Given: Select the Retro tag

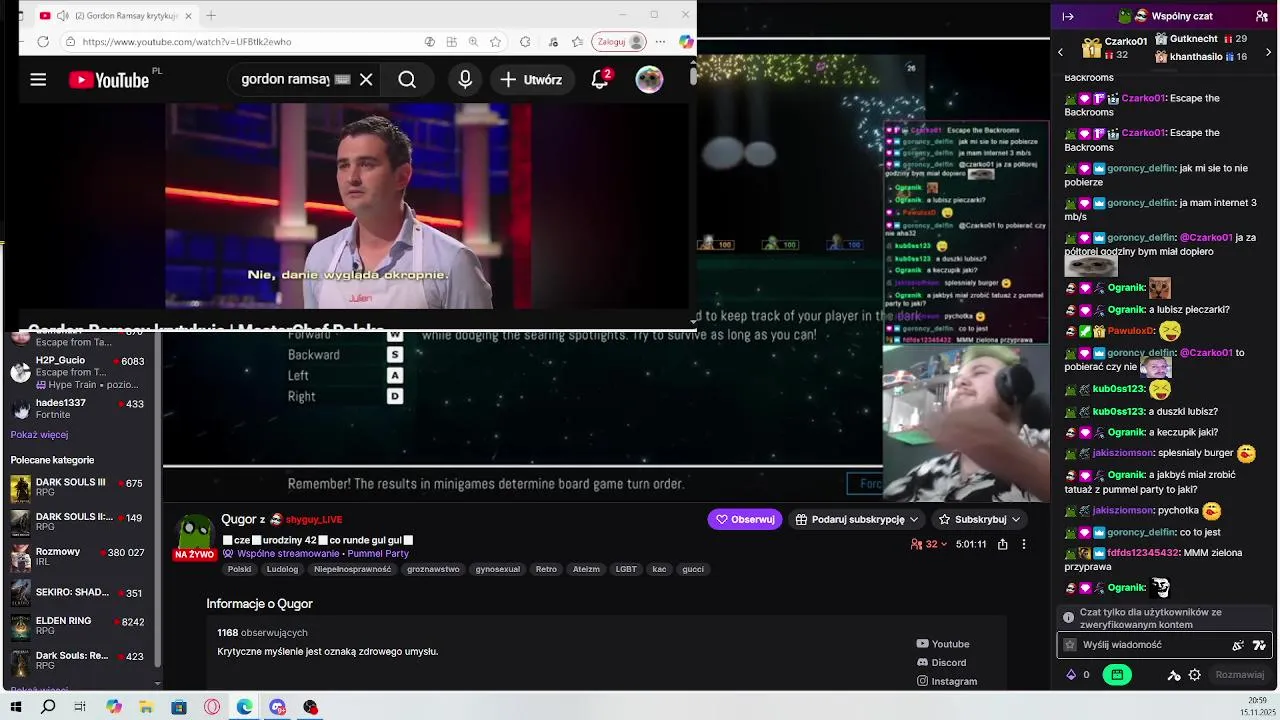Looking at the screenshot, I should pyautogui.click(x=546, y=569).
